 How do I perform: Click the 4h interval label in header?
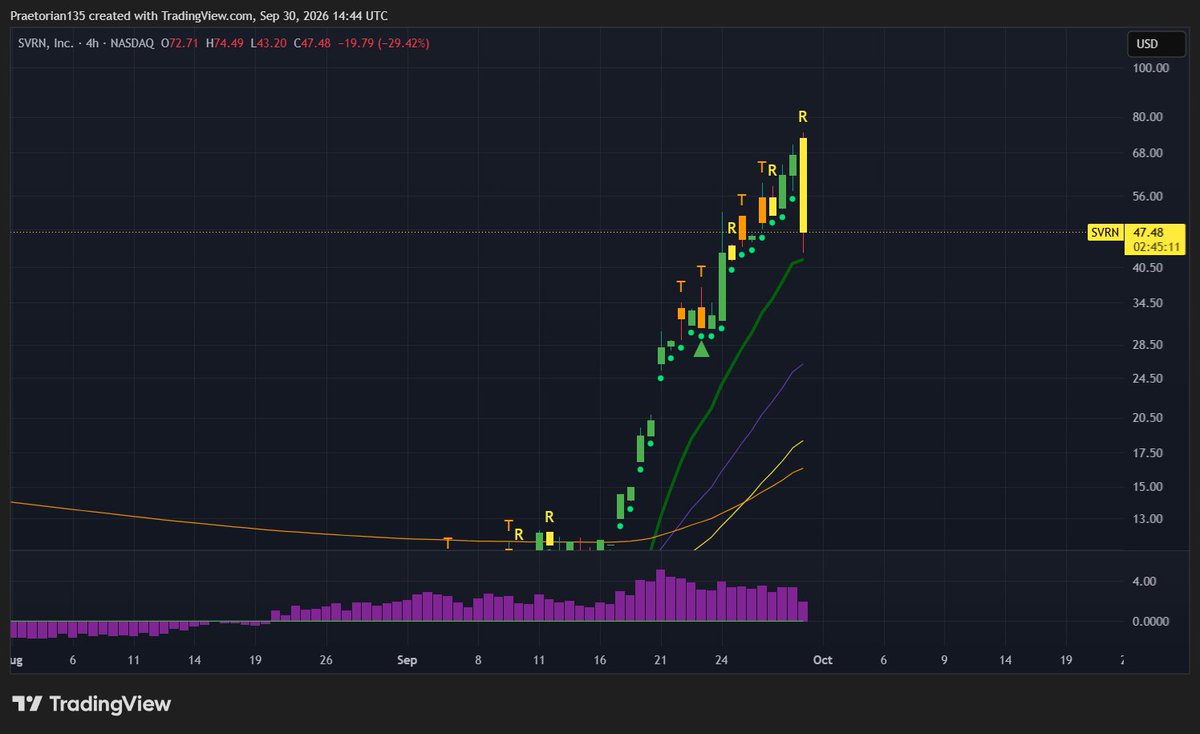tap(91, 44)
